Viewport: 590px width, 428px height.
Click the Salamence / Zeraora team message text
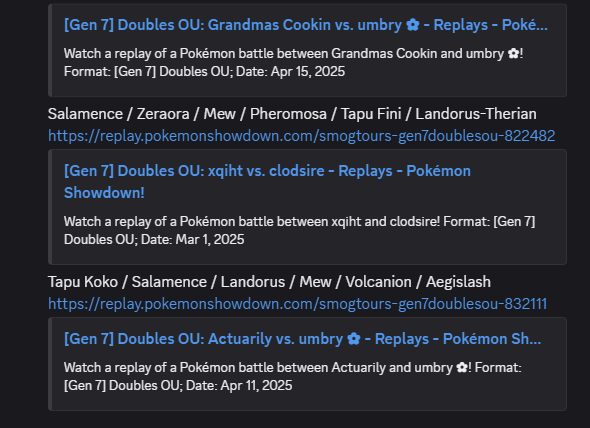[x=292, y=114]
